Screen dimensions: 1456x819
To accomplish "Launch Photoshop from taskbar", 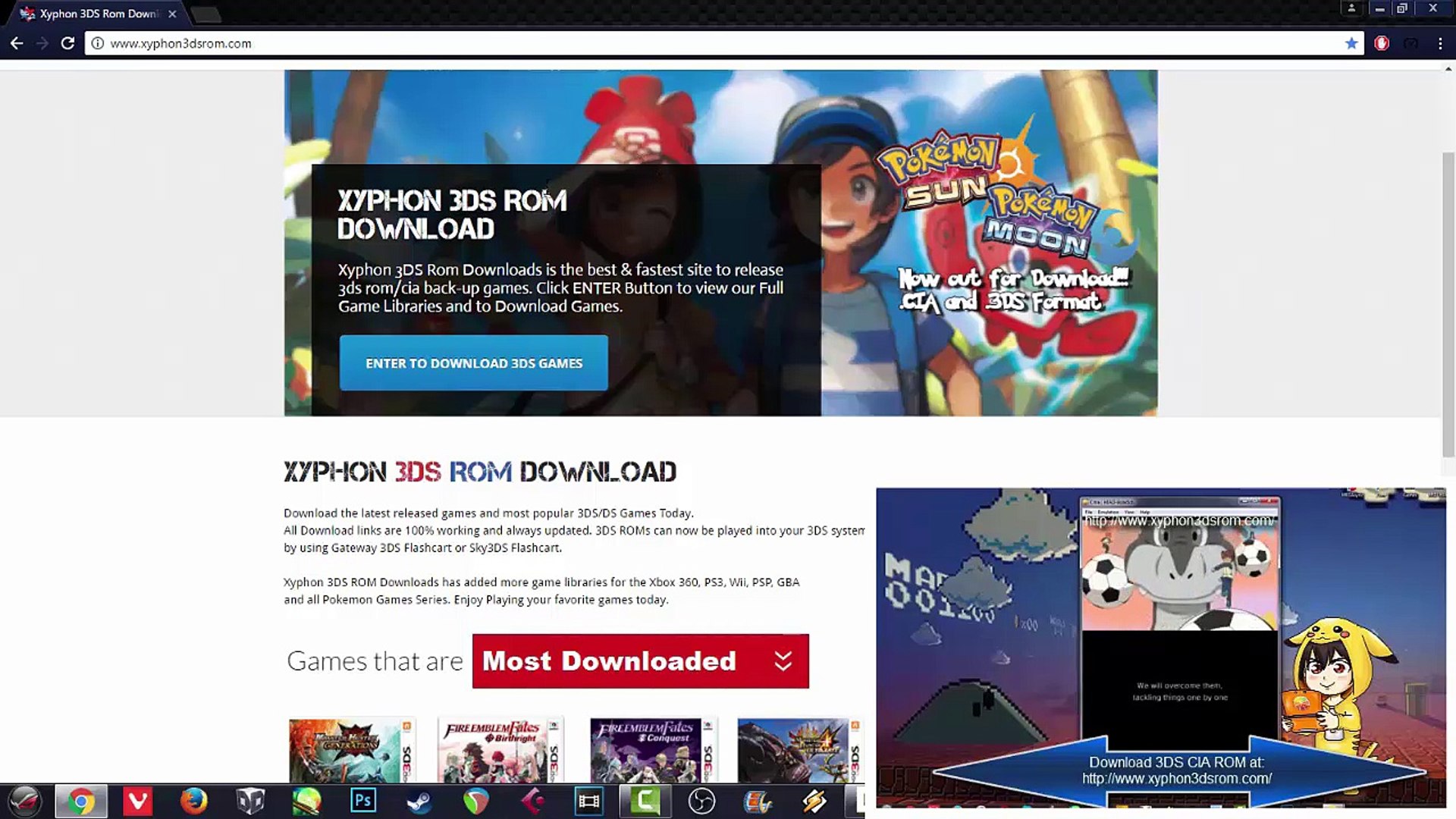I will 363,800.
